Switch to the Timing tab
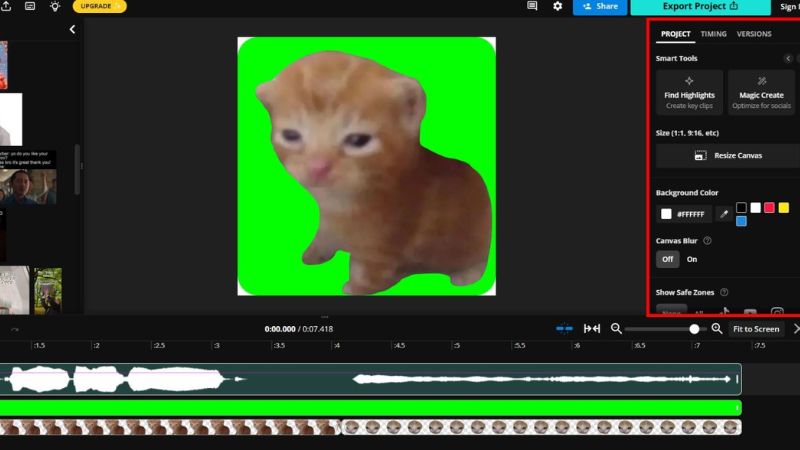Image resolution: width=800 pixels, height=450 pixels. click(713, 34)
